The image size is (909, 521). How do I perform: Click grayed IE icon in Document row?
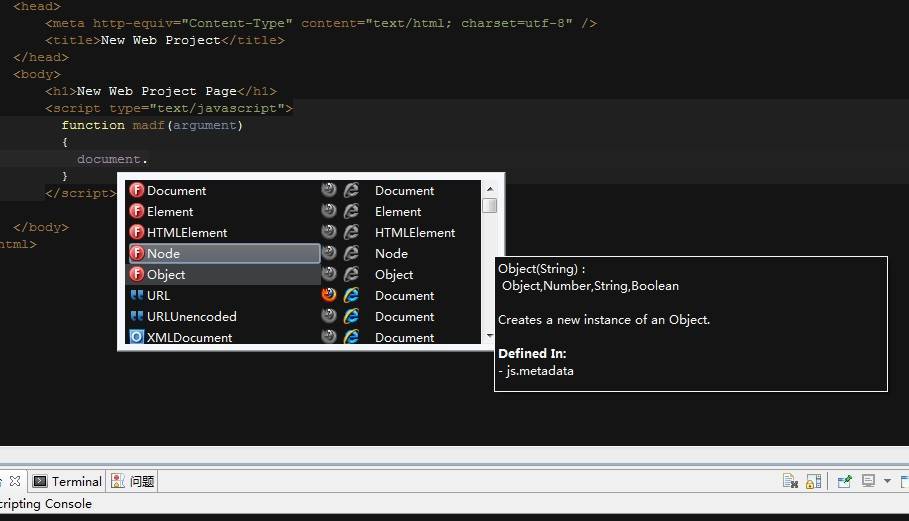(x=351, y=190)
